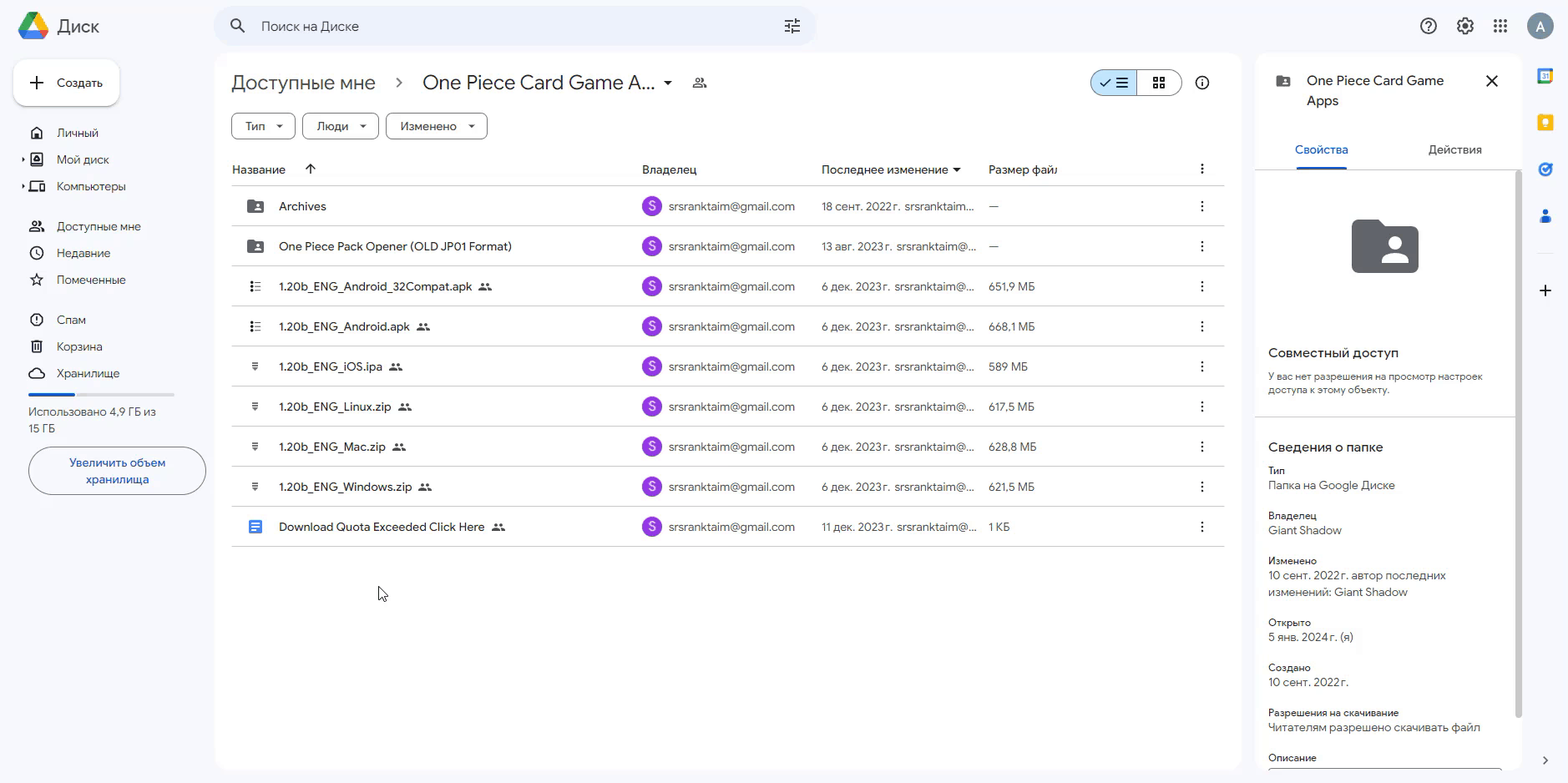
Task: Click the Создать button
Action: 66,83
